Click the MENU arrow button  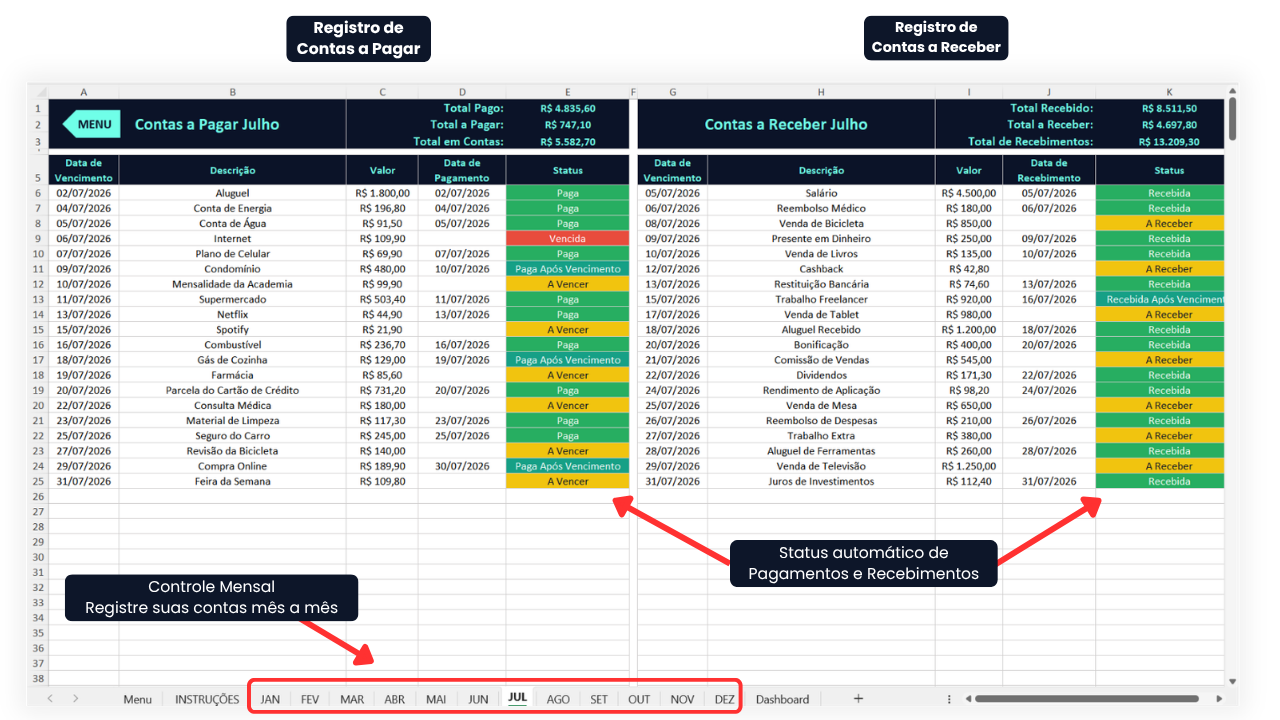coord(92,124)
